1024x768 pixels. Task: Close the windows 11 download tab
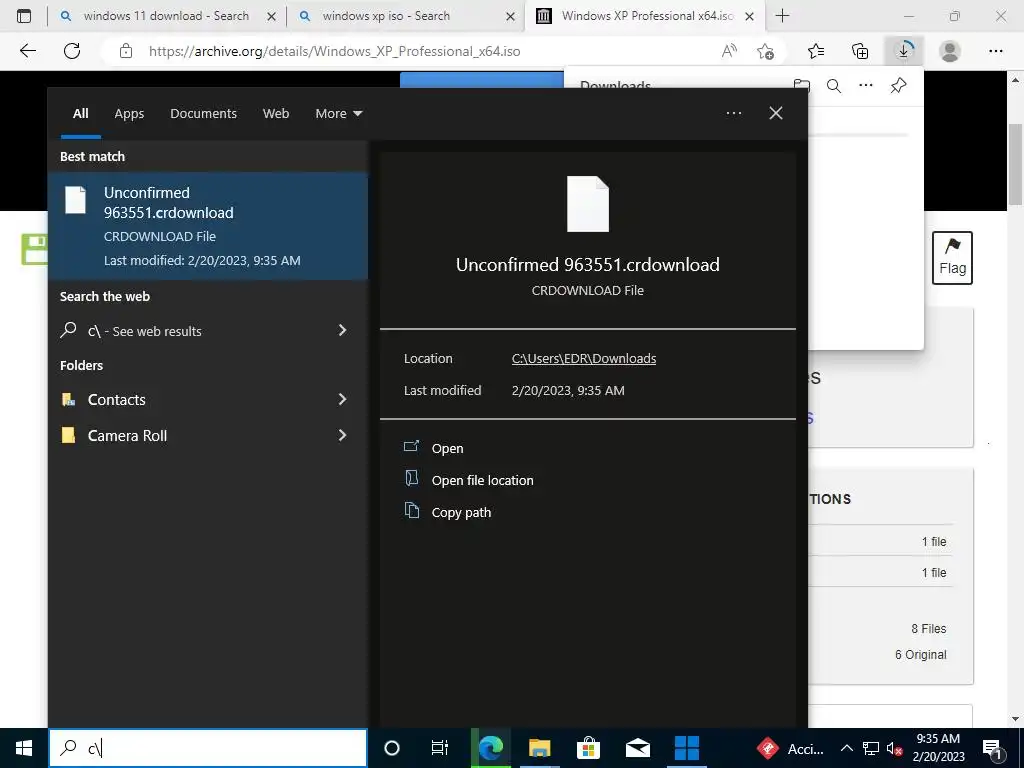272,17
